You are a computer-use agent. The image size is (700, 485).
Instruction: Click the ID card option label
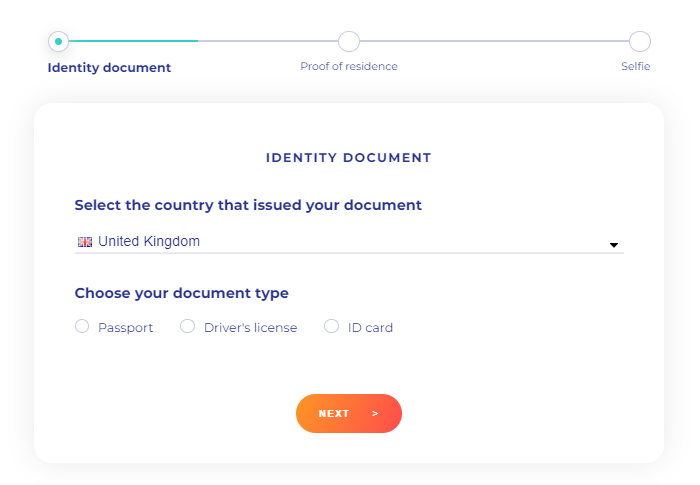click(370, 328)
